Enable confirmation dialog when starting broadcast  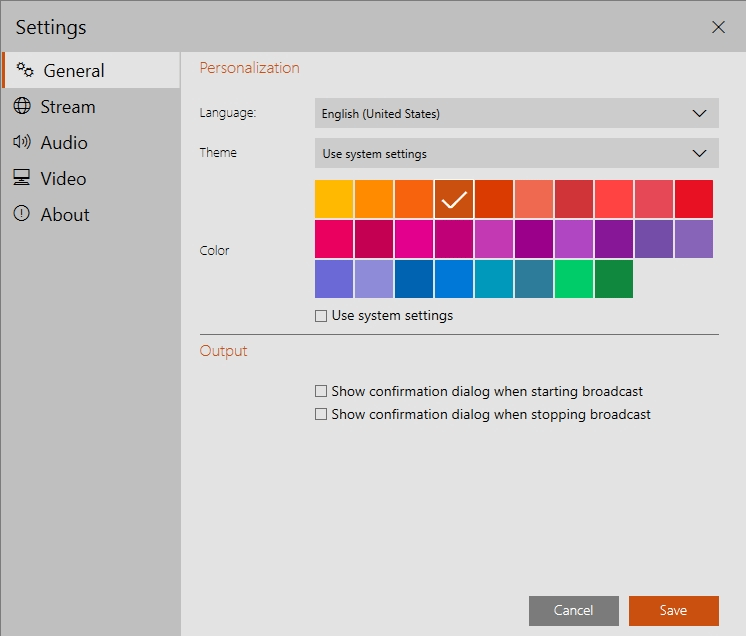pyautogui.click(x=321, y=392)
